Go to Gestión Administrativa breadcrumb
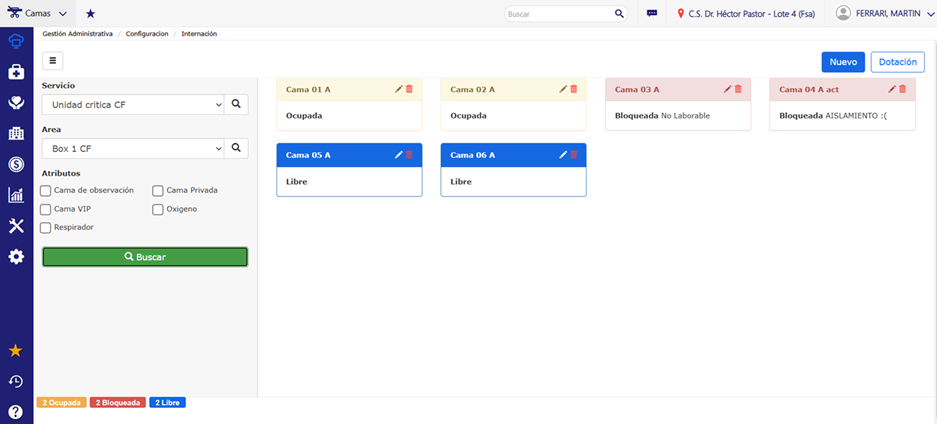The image size is (937, 424). [x=78, y=34]
